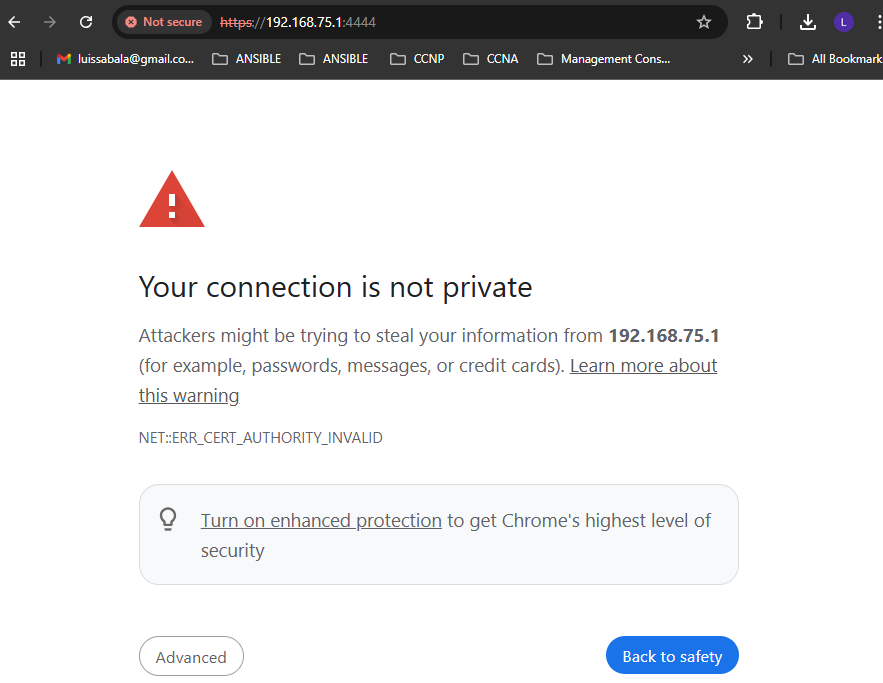Open the Chrome three-dot menu
Image resolution: width=883 pixels, height=683 pixels.
(x=878, y=22)
